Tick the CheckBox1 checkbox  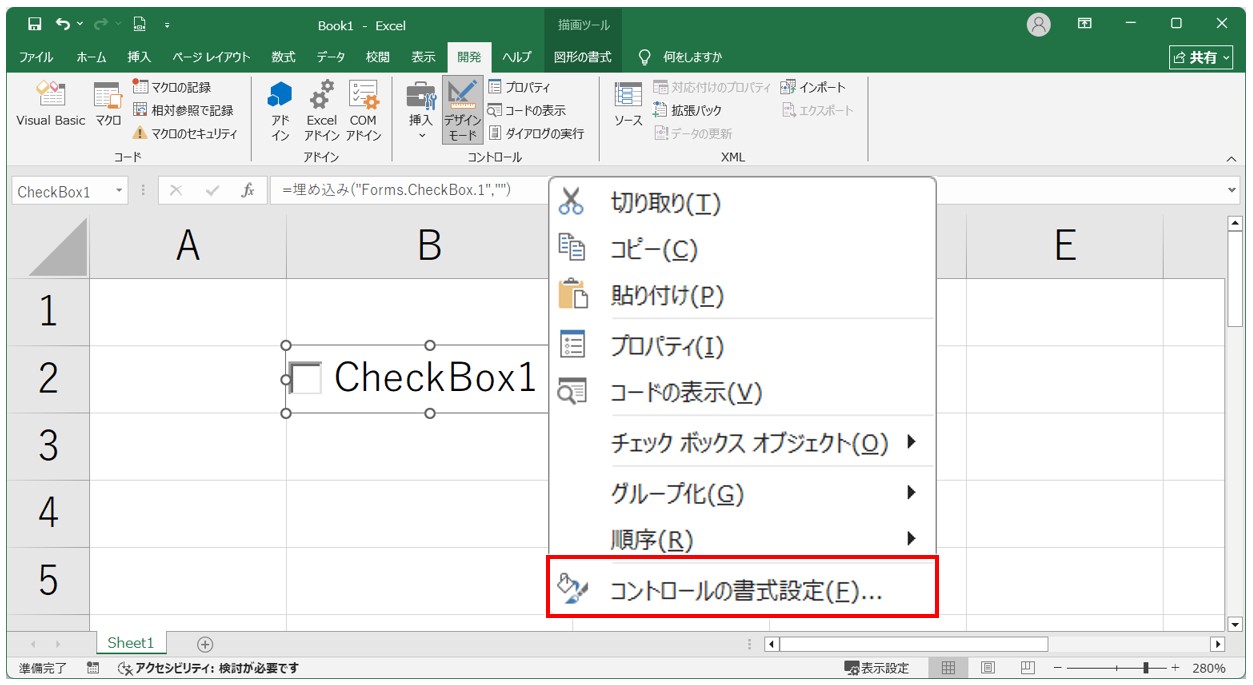point(305,378)
